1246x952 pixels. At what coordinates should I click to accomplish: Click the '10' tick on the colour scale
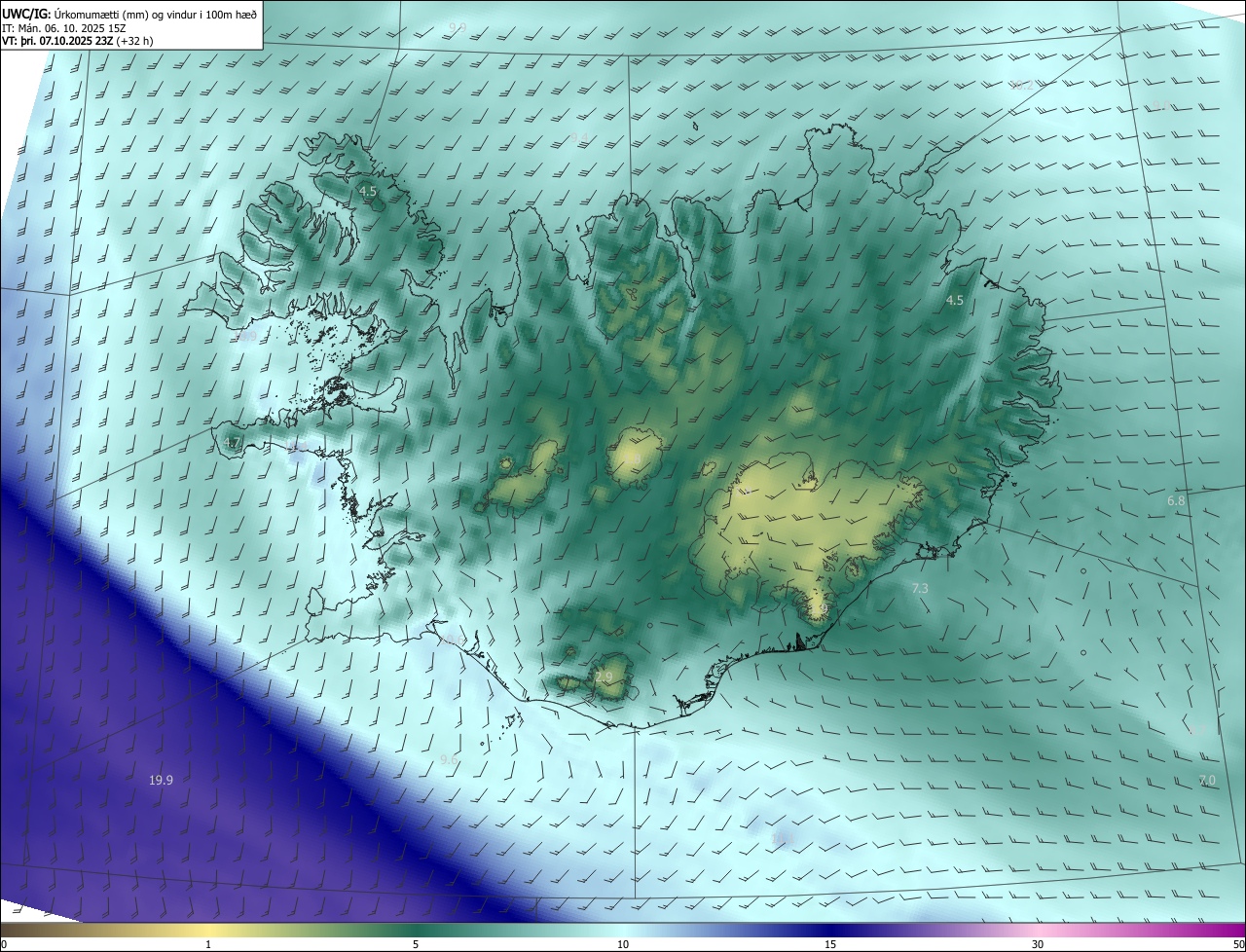[623, 945]
